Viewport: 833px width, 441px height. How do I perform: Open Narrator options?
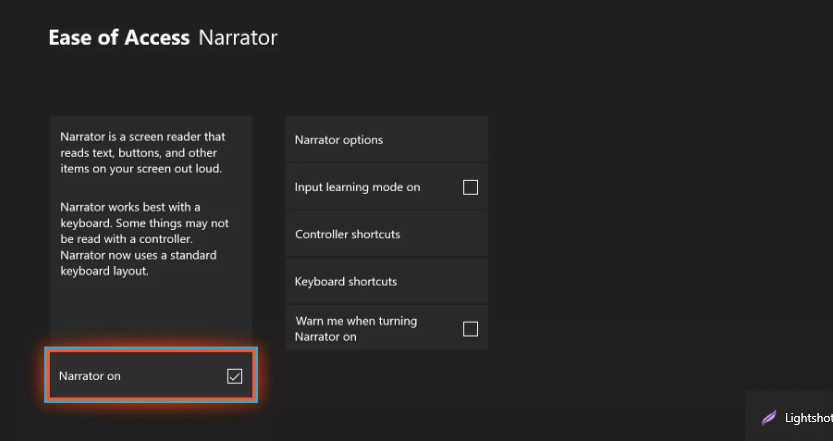(x=387, y=140)
